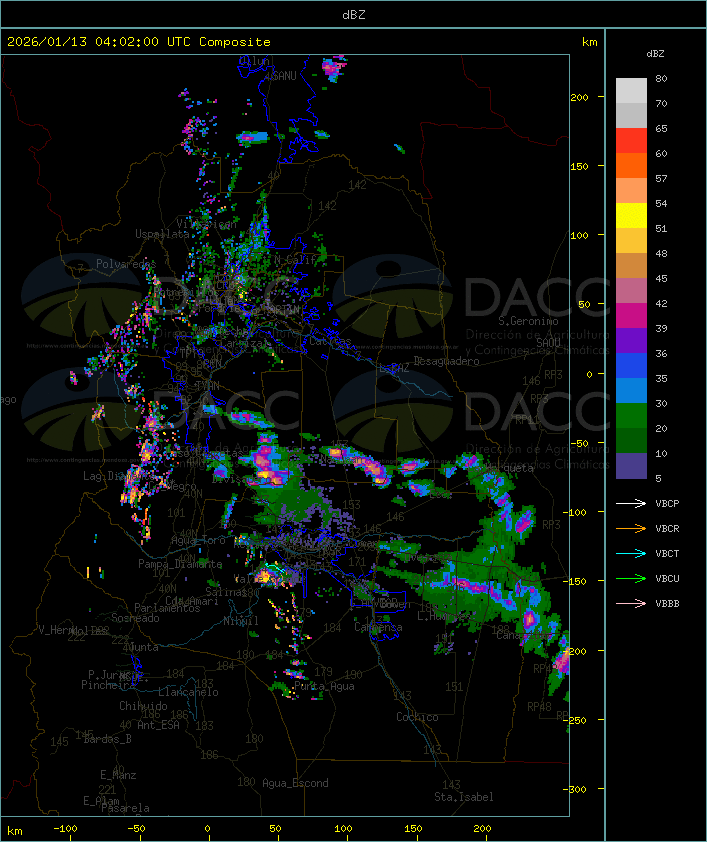The image size is (707, 842).
Task: Select the gray swatch between 70 and 65
Action: (x=631, y=115)
